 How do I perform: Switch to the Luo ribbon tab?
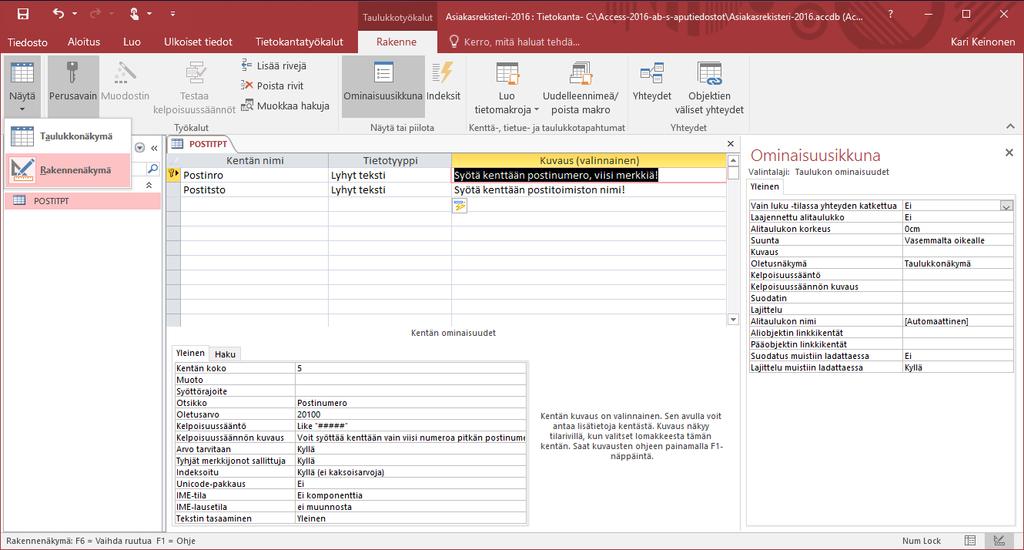pos(132,42)
